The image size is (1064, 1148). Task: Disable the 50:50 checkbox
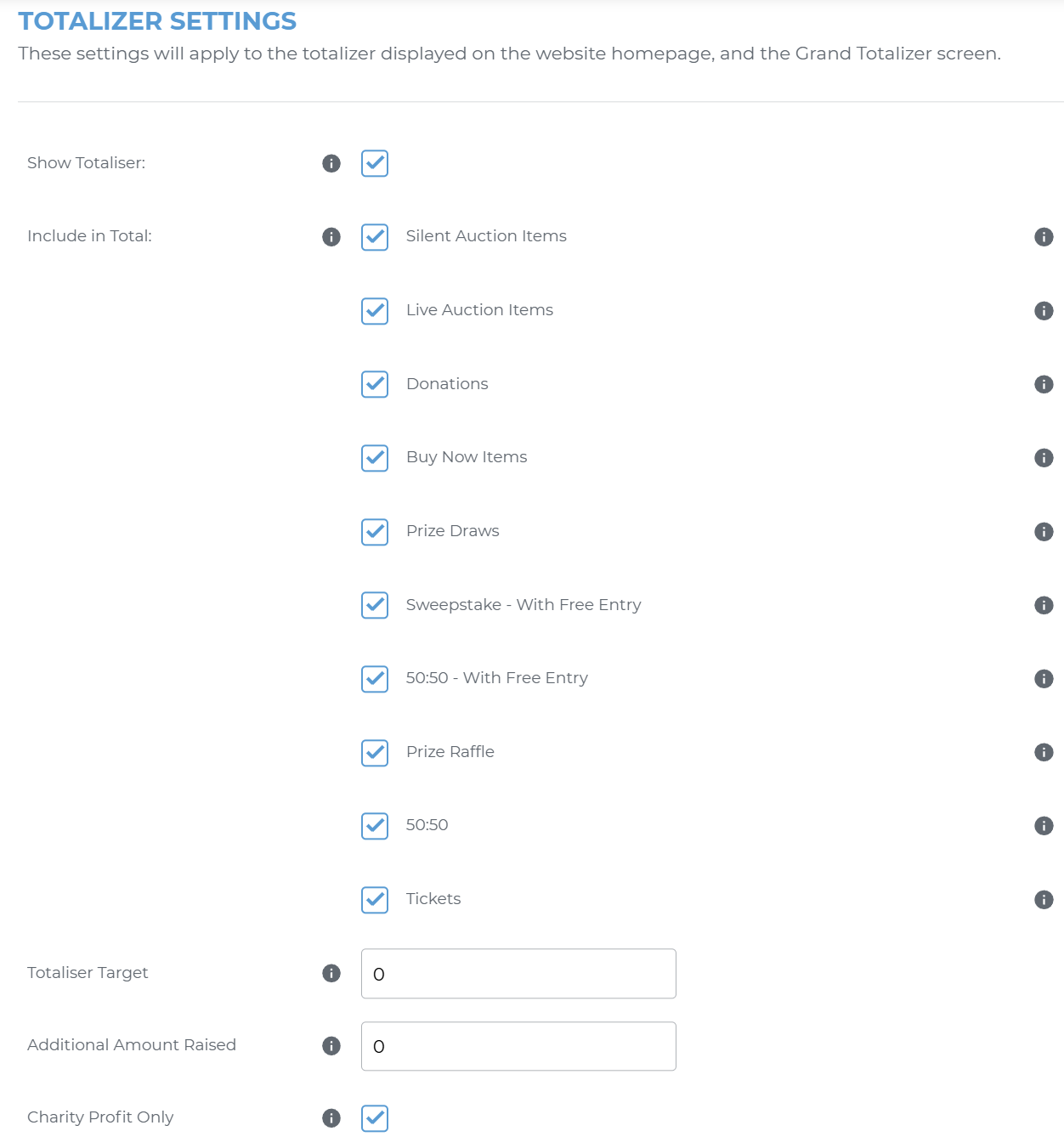[374, 826]
